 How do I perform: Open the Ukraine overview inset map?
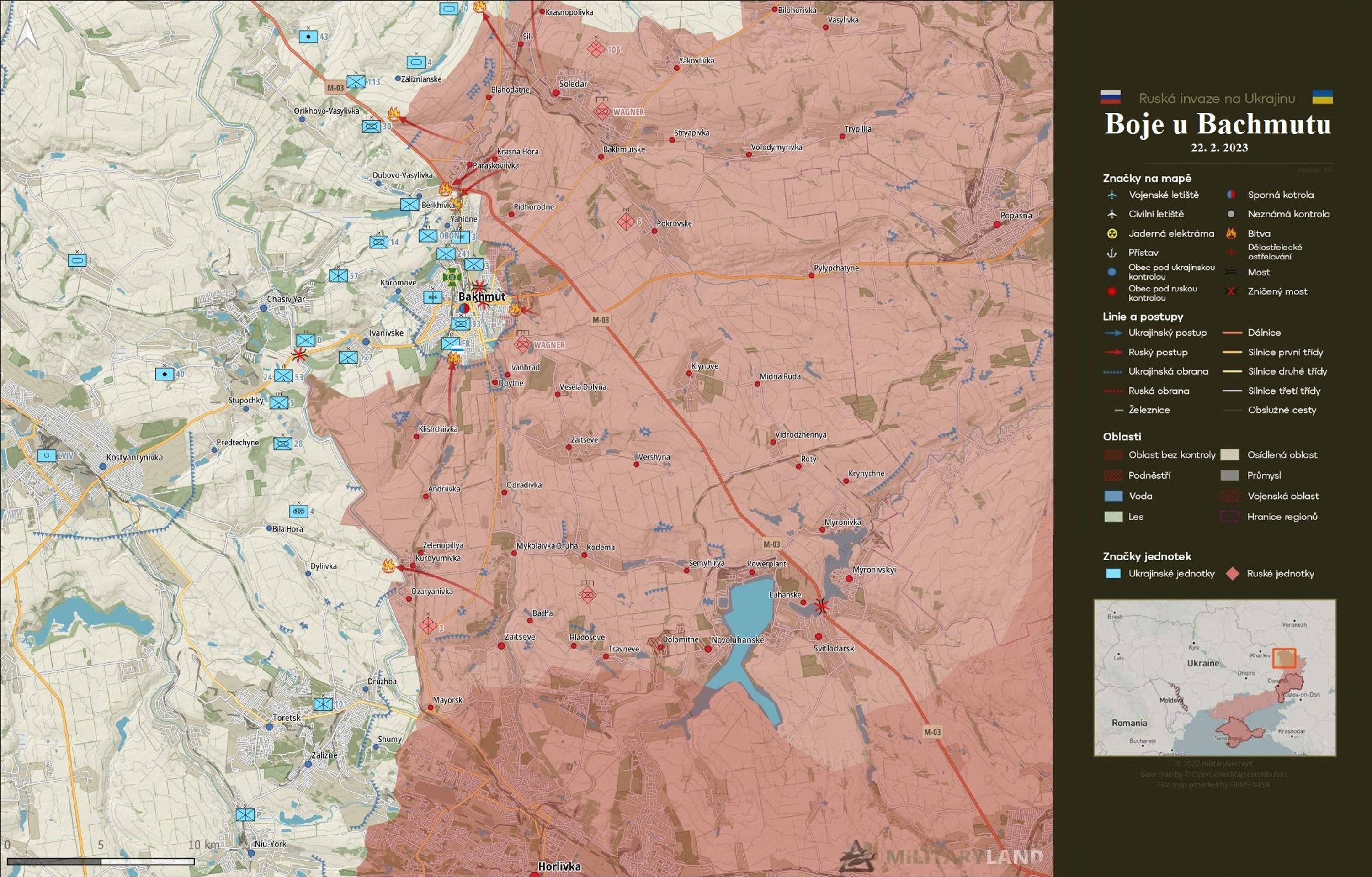(x=1215, y=678)
